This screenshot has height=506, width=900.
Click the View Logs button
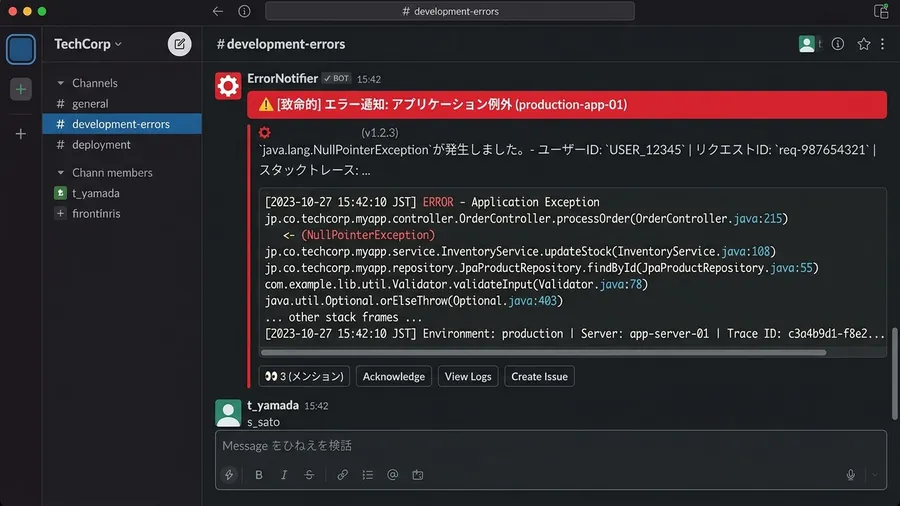coord(468,377)
